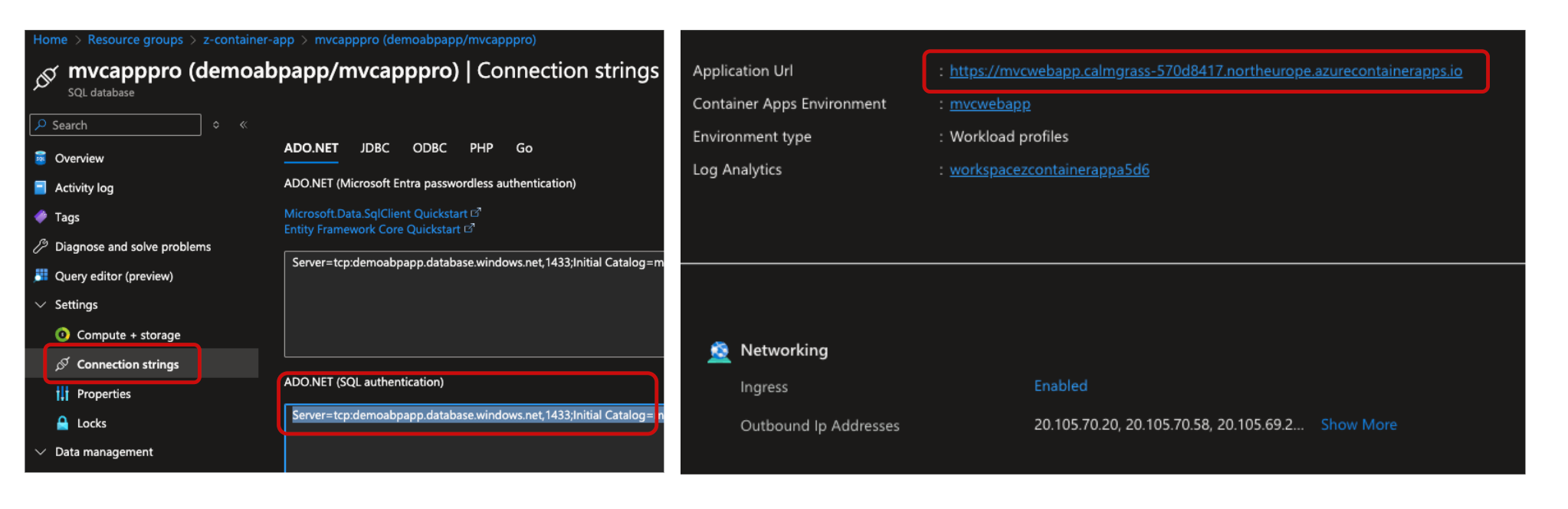The image size is (1568, 509).
Task: Switch to the ODBC tab
Action: (429, 148)
